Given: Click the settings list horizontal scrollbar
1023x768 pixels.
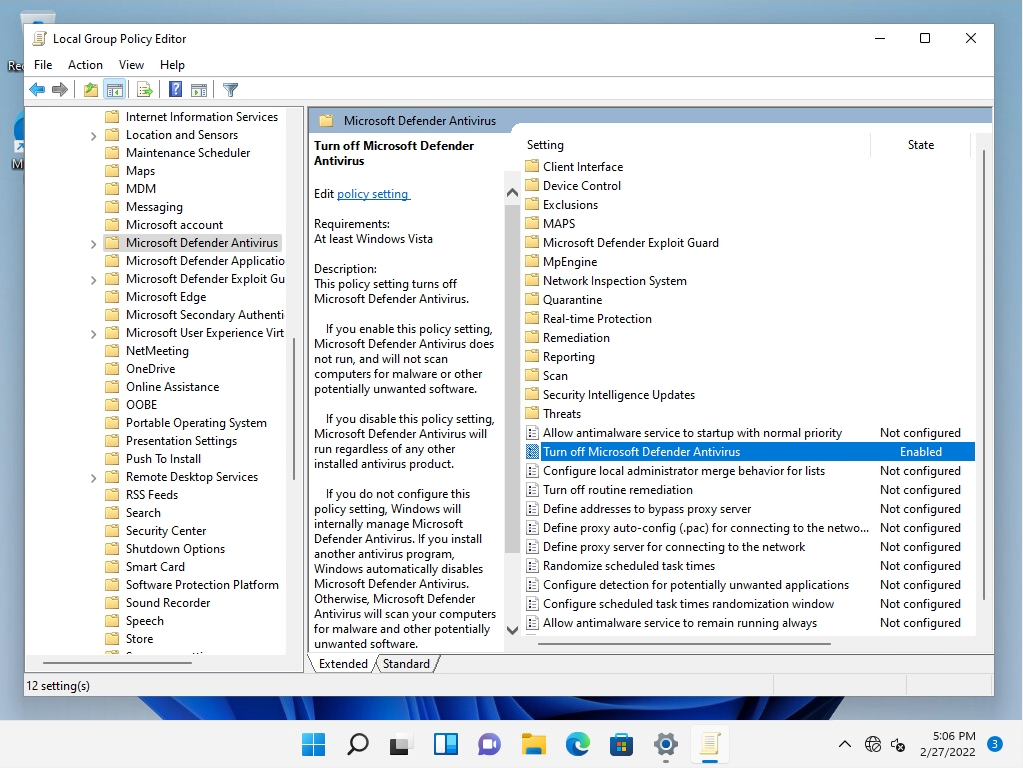Looking at the screenshot, I should point(684,643).
